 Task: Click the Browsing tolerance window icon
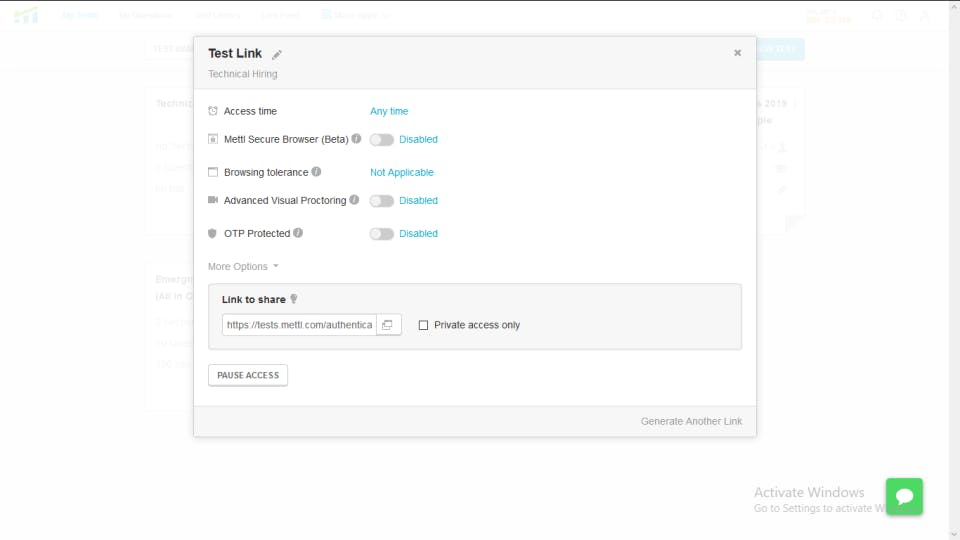pyautogui.click(x=212, y=172)
